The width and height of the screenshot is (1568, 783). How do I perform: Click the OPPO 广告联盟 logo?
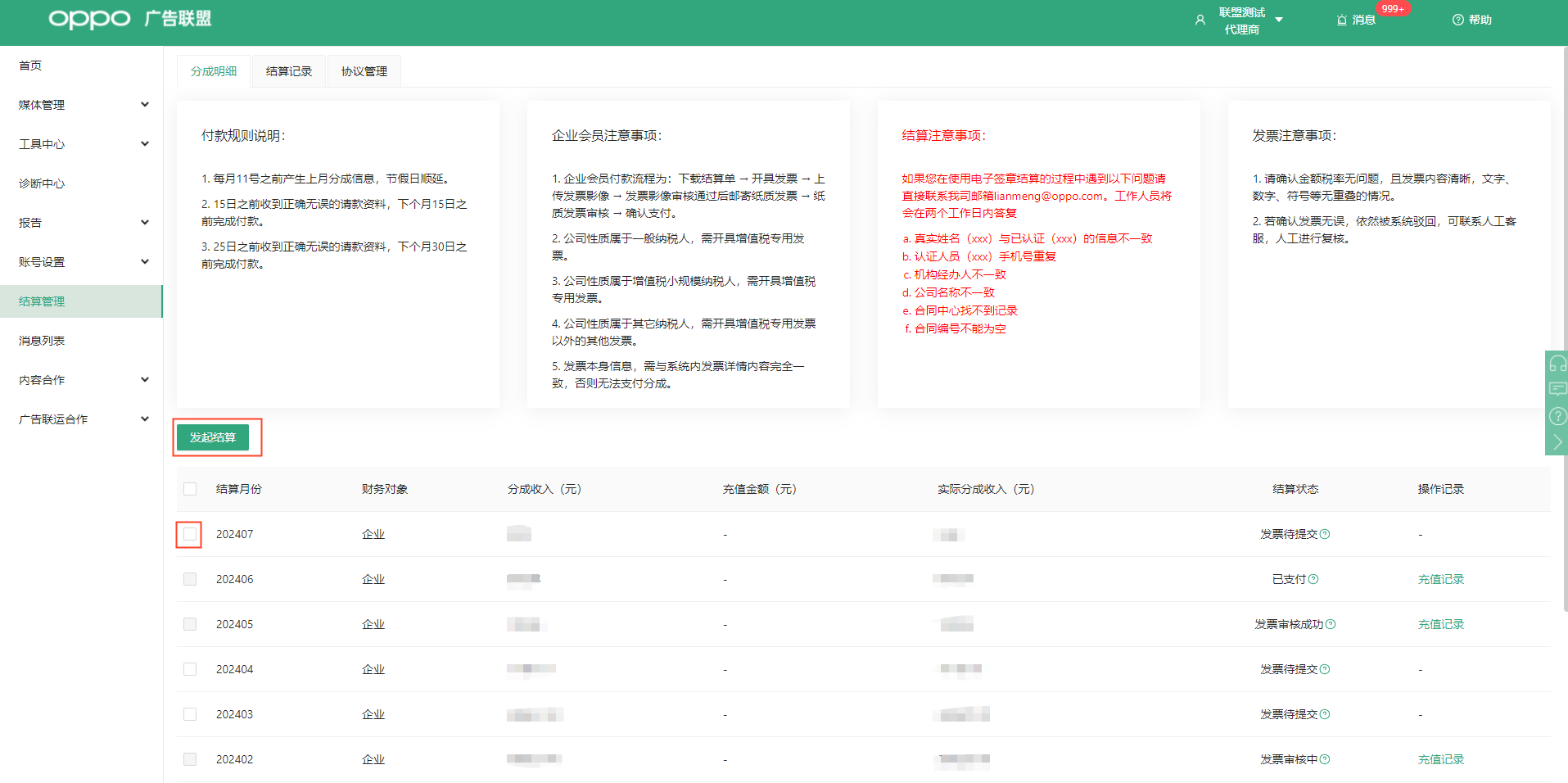(129, 19)
